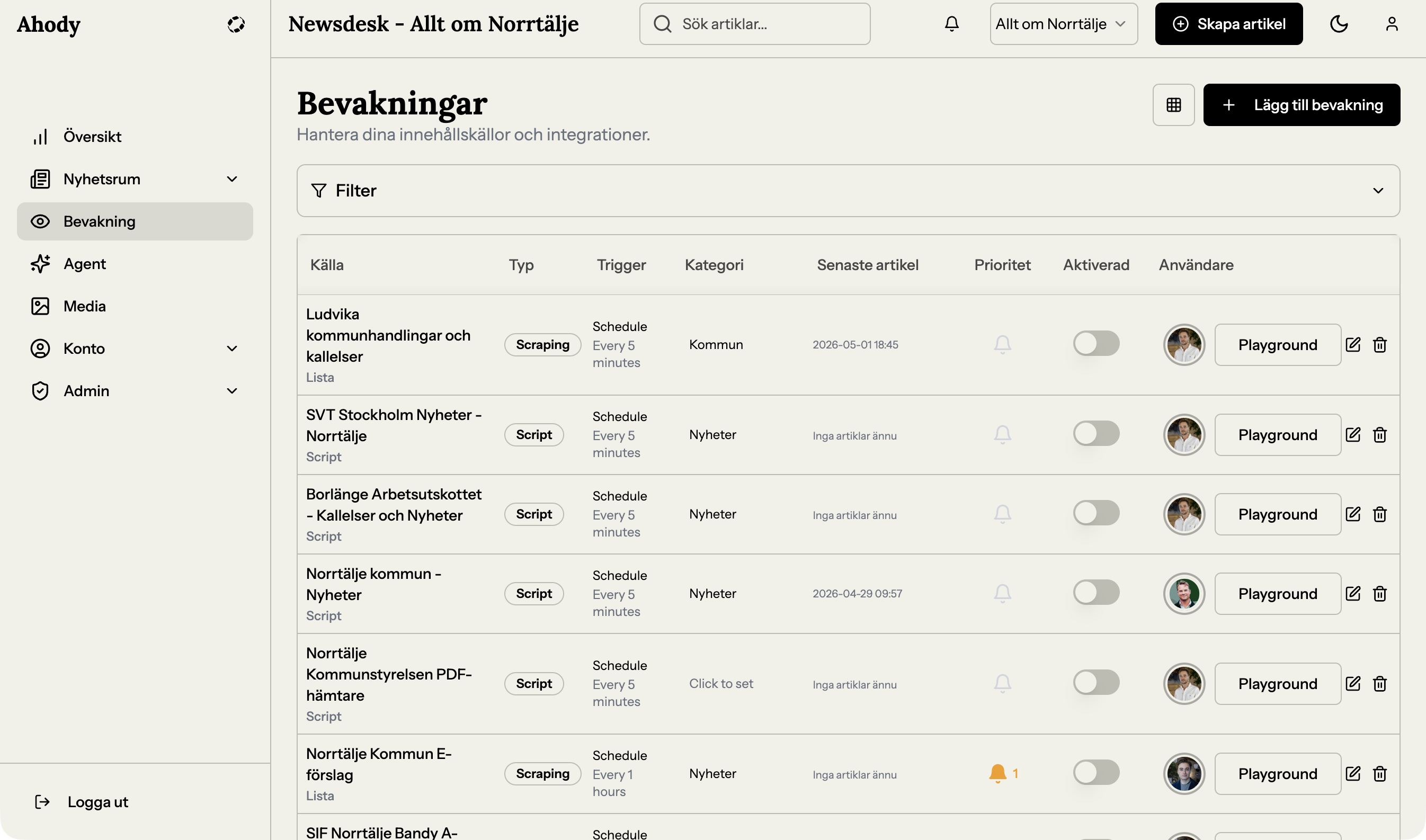This screenshot has width=1426, height=840.
Task: Enable the SVT Stockholm Nyheter toggle
Action: click(1096, 433)
